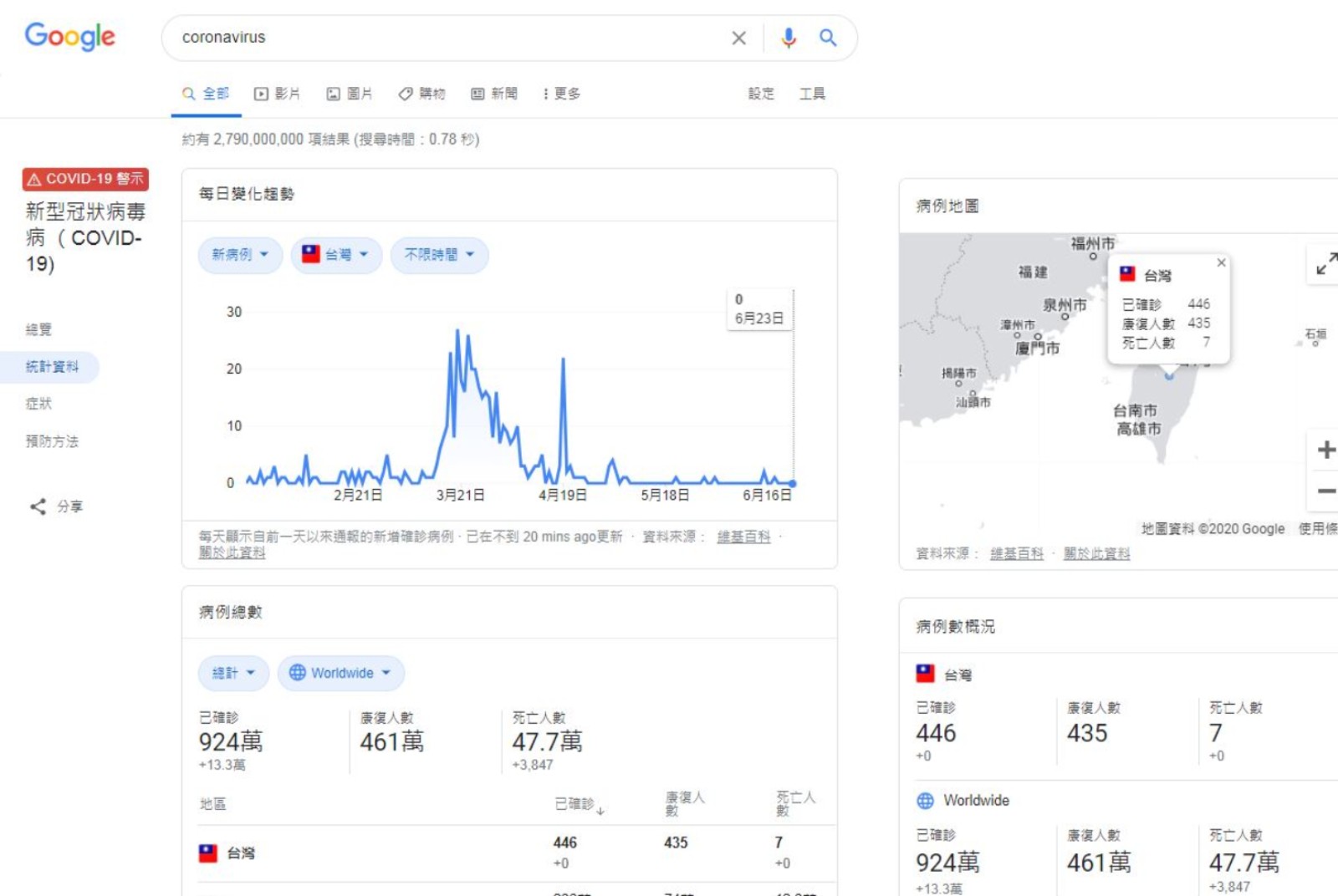Open 症狀 symptoms in sidebar

(38, 404)
